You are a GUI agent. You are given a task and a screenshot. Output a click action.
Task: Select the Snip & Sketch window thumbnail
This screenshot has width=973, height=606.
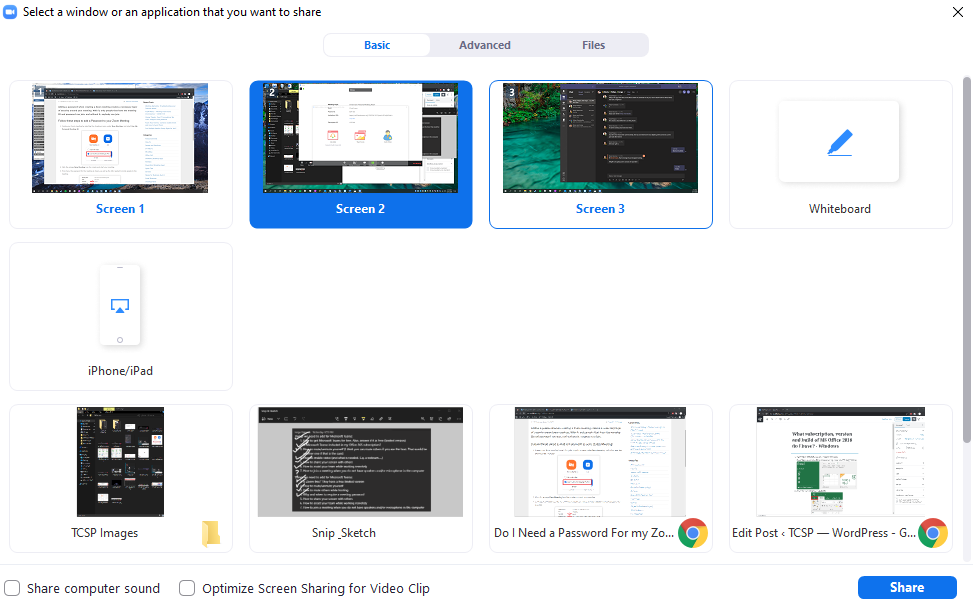point(360,462)
